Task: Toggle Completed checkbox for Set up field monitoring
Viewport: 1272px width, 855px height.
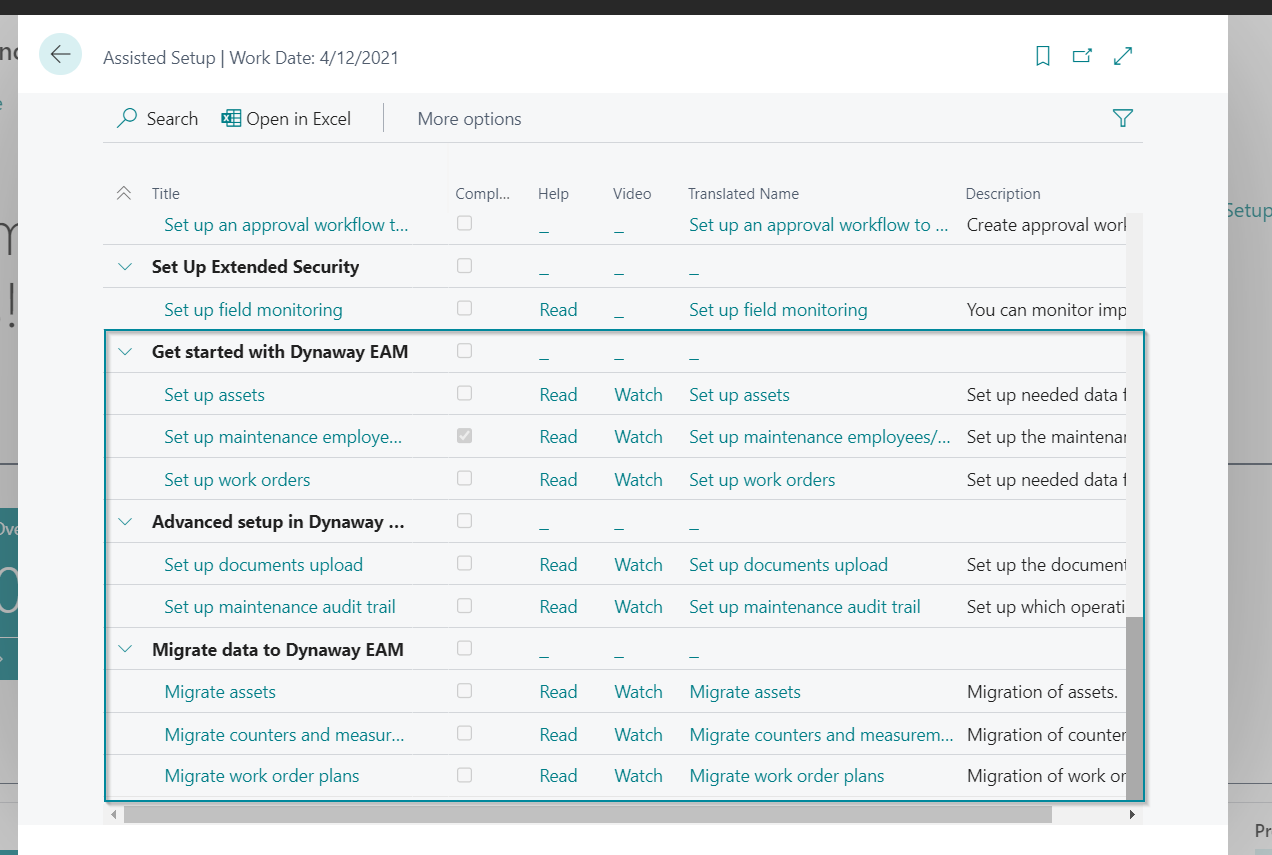Action: click(x=465, y=308)
